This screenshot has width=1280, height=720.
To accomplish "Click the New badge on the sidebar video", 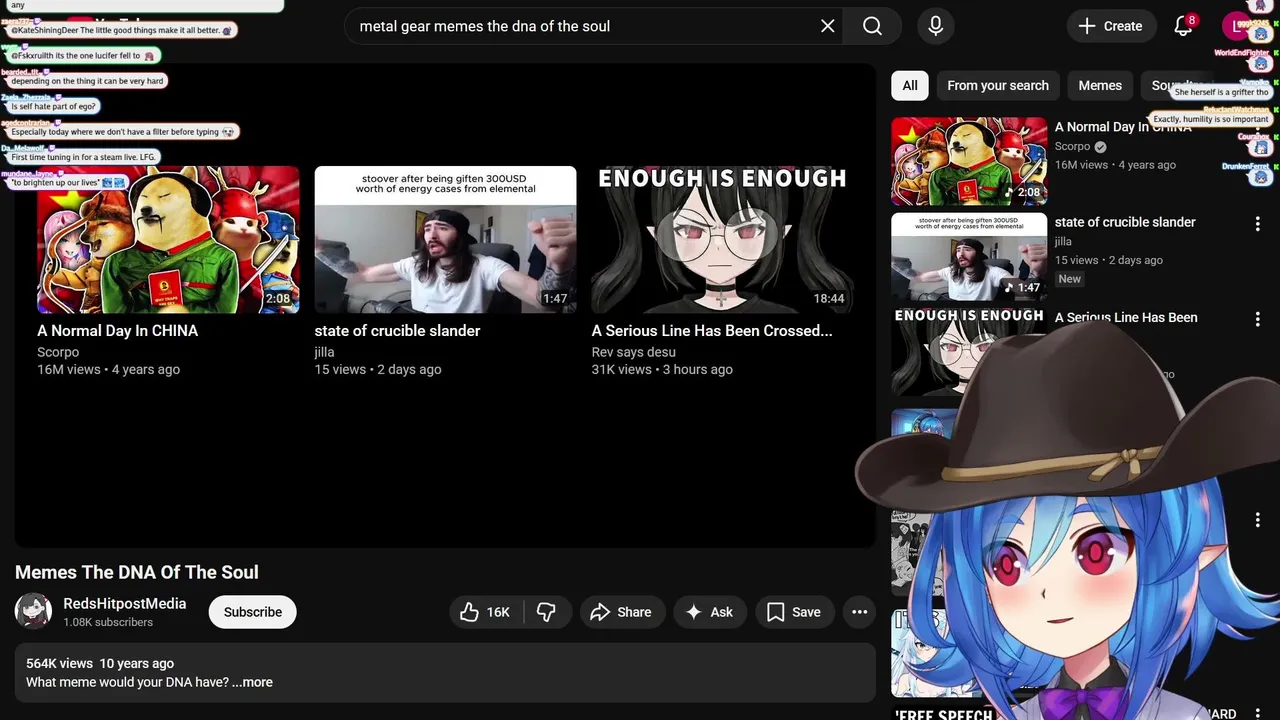I will [x=1070, y=279].
